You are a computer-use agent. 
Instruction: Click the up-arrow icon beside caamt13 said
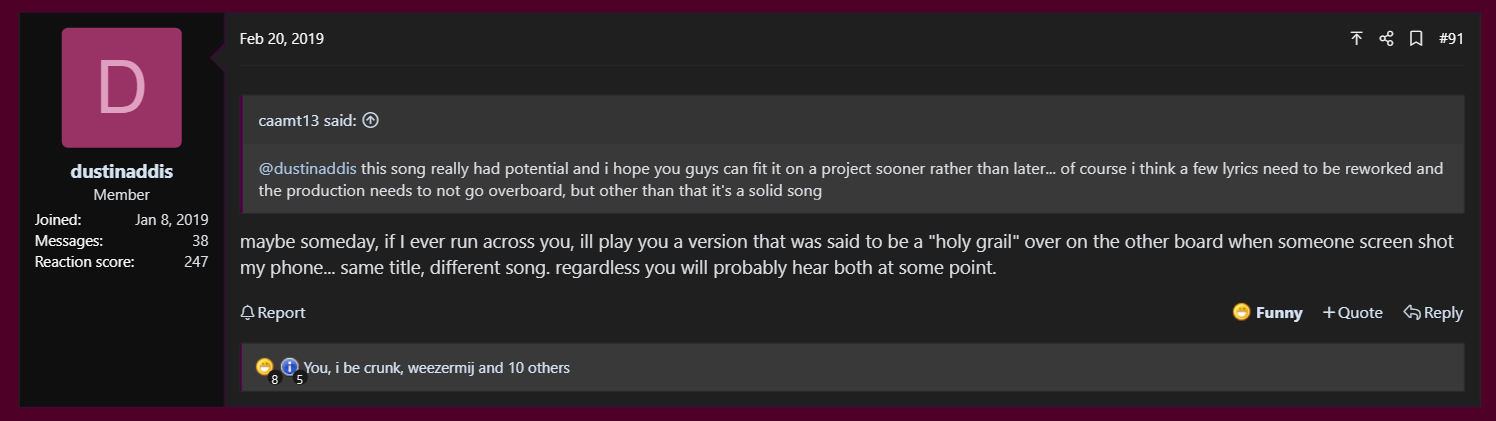pyautogui.click(x=371, y=121)
